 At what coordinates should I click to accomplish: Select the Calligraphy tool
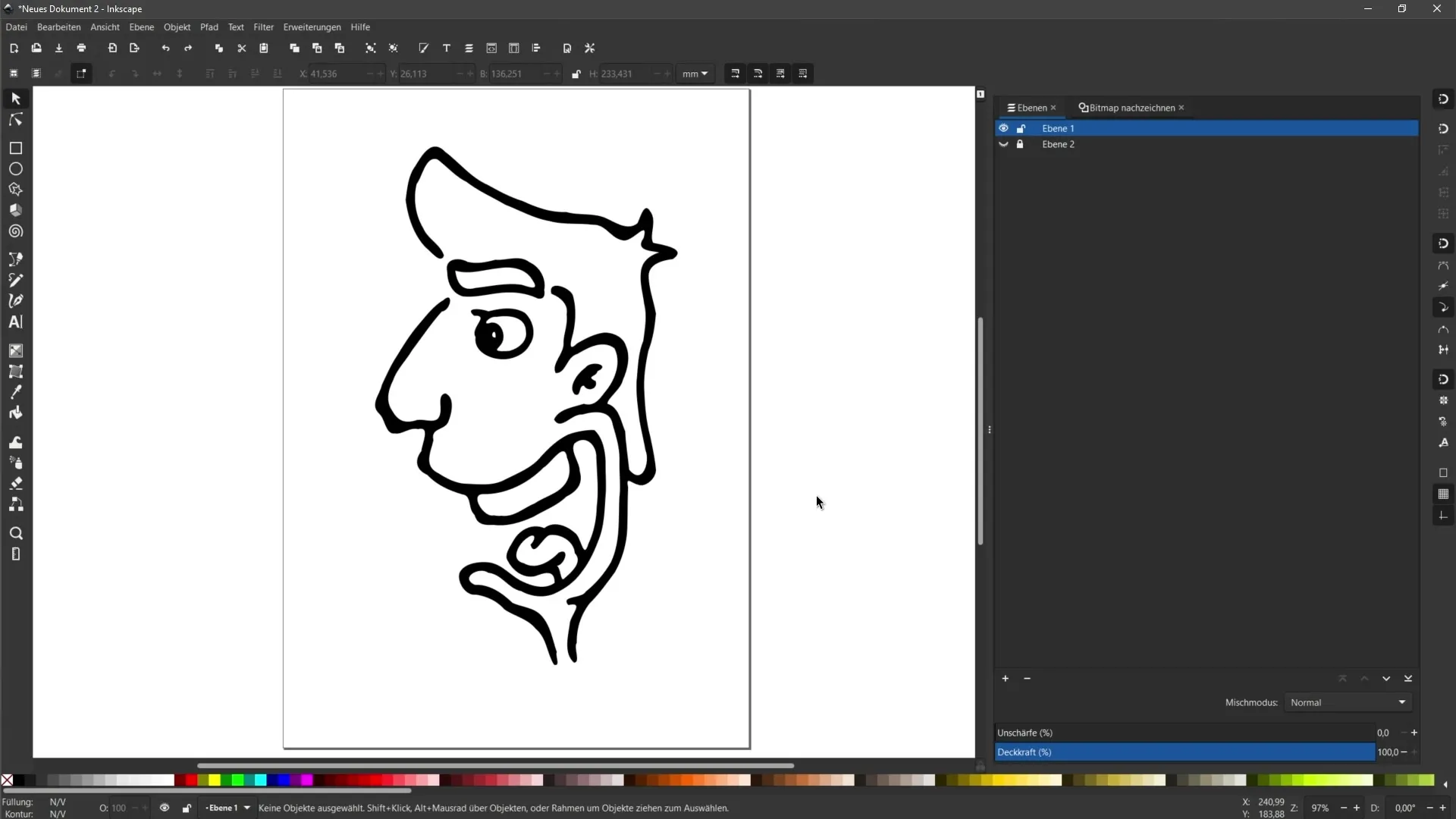pyautogui.click(x=15, y=300)
